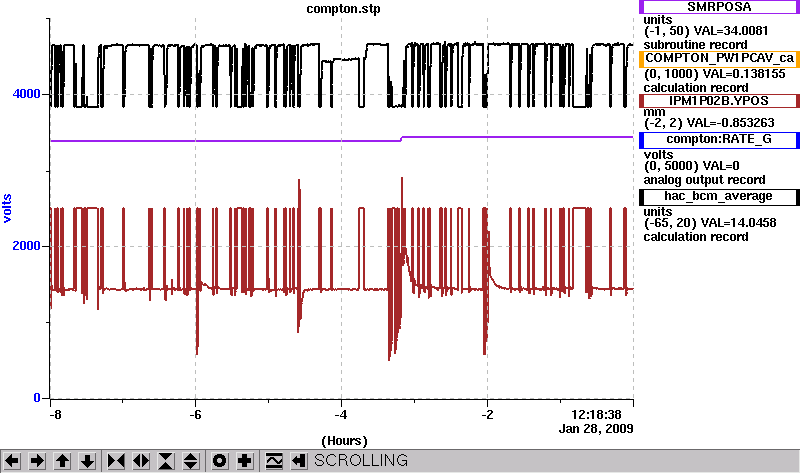
Task: Pan the plot right with the right arrow
Action: point(37,461)
